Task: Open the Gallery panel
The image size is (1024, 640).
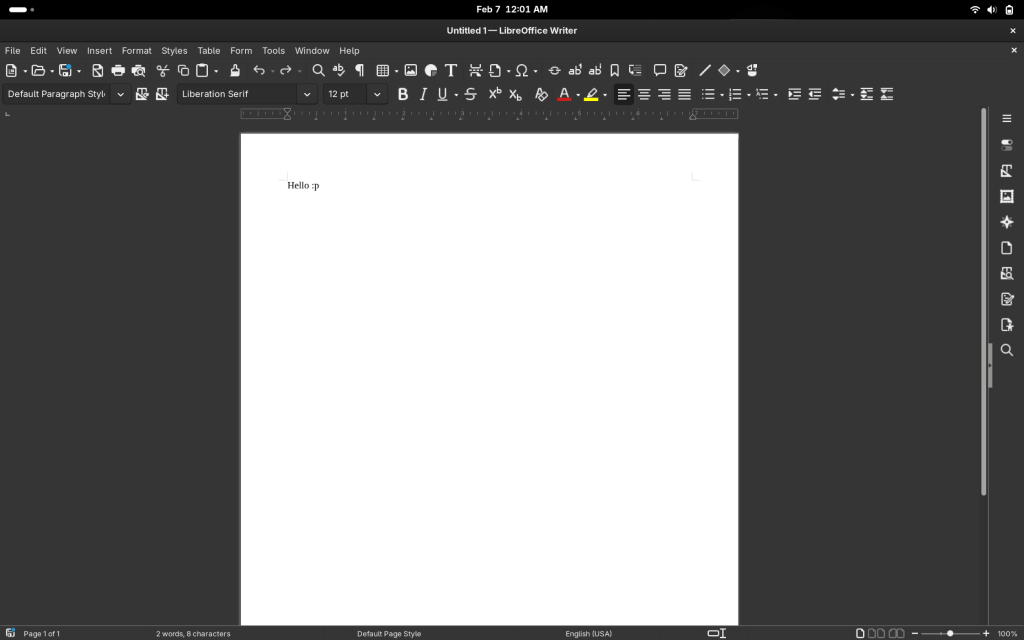Action: coord(1007,196)
